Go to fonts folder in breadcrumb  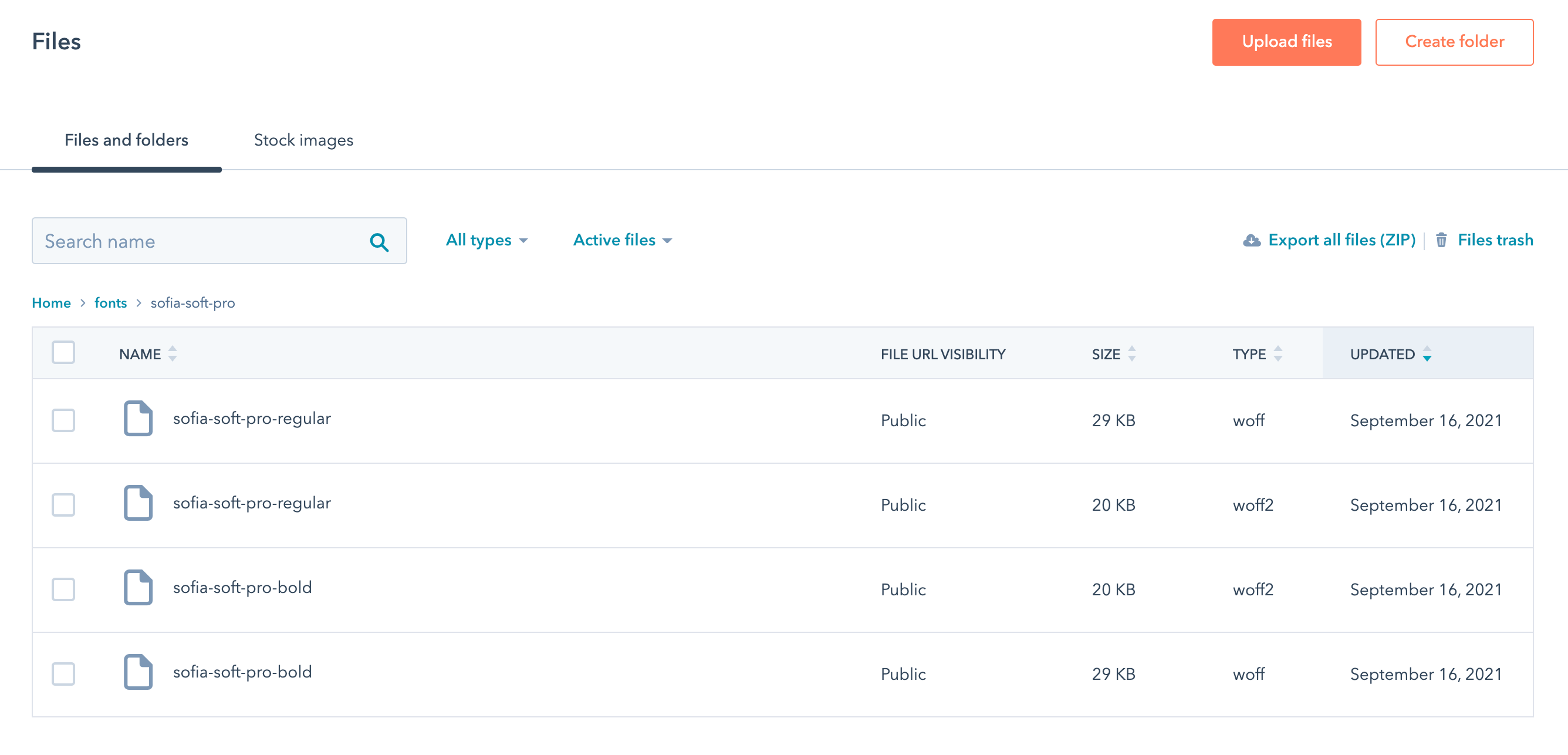tap(111, 303)
